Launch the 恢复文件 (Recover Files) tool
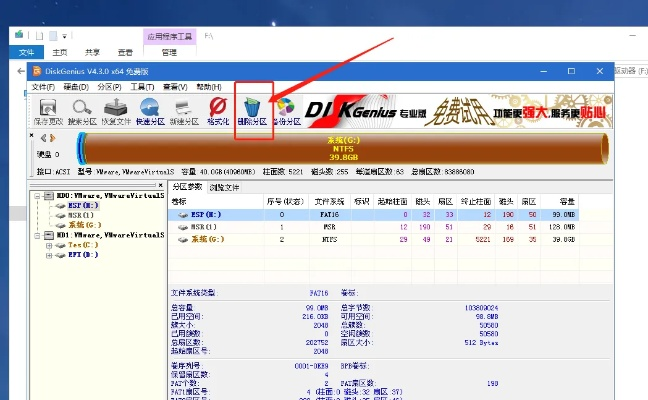648x400 pixels. [x=116, y=109]
